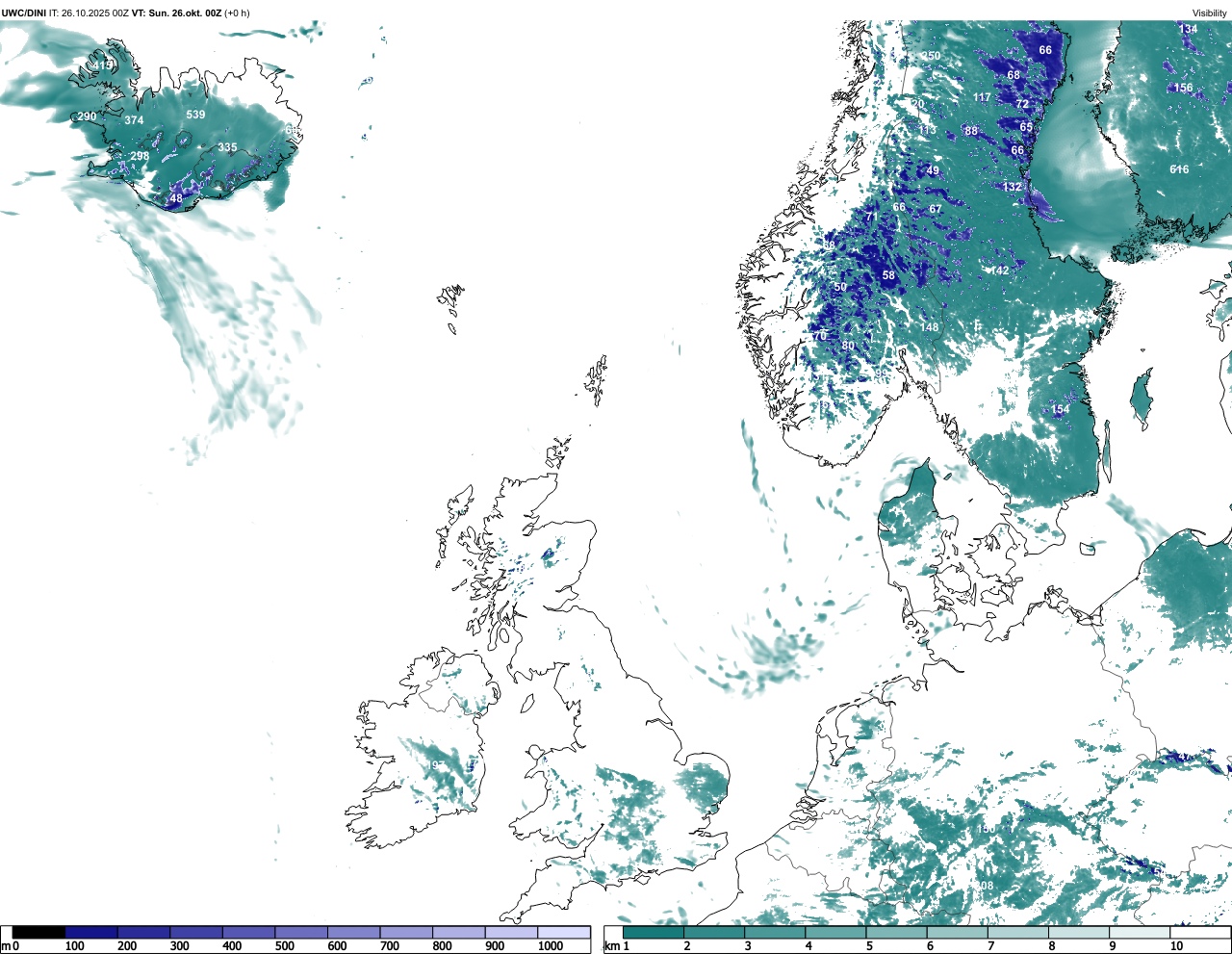Click the "10" label on the km scale
The height and width of the screenshot is (954, 1232).
[x=1176, y=946]
